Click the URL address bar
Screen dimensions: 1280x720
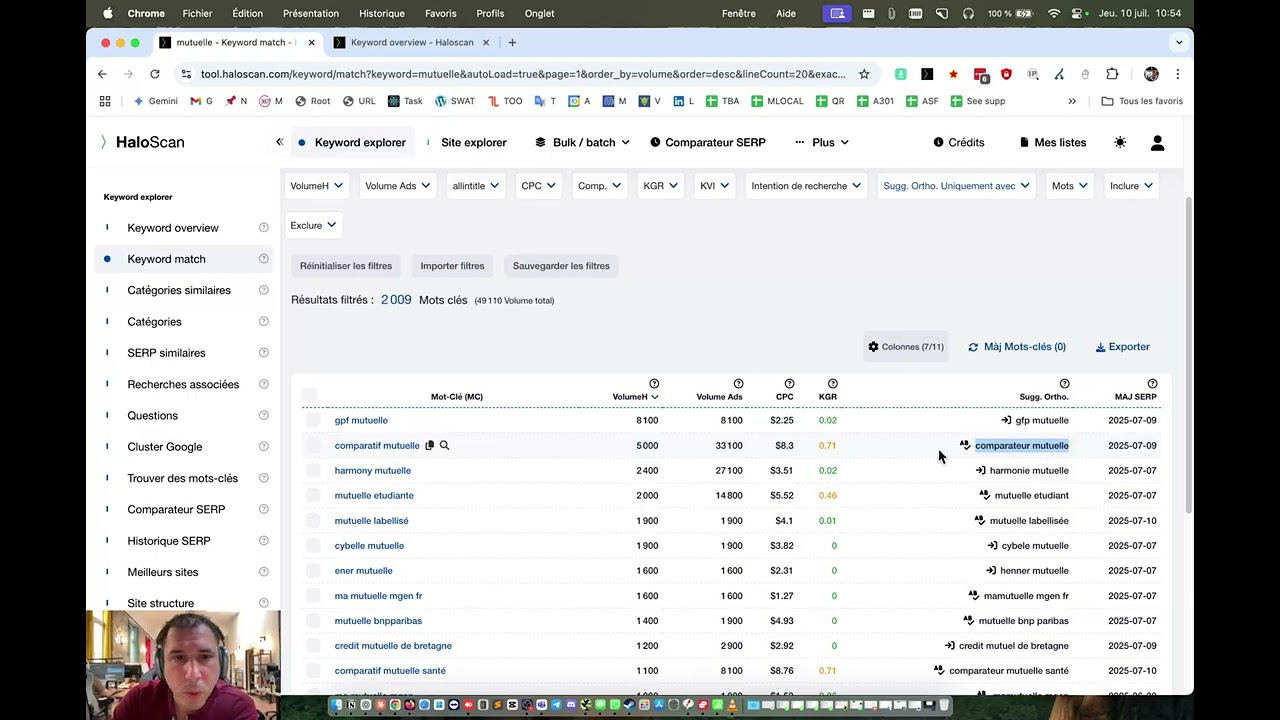click(523, 74)
